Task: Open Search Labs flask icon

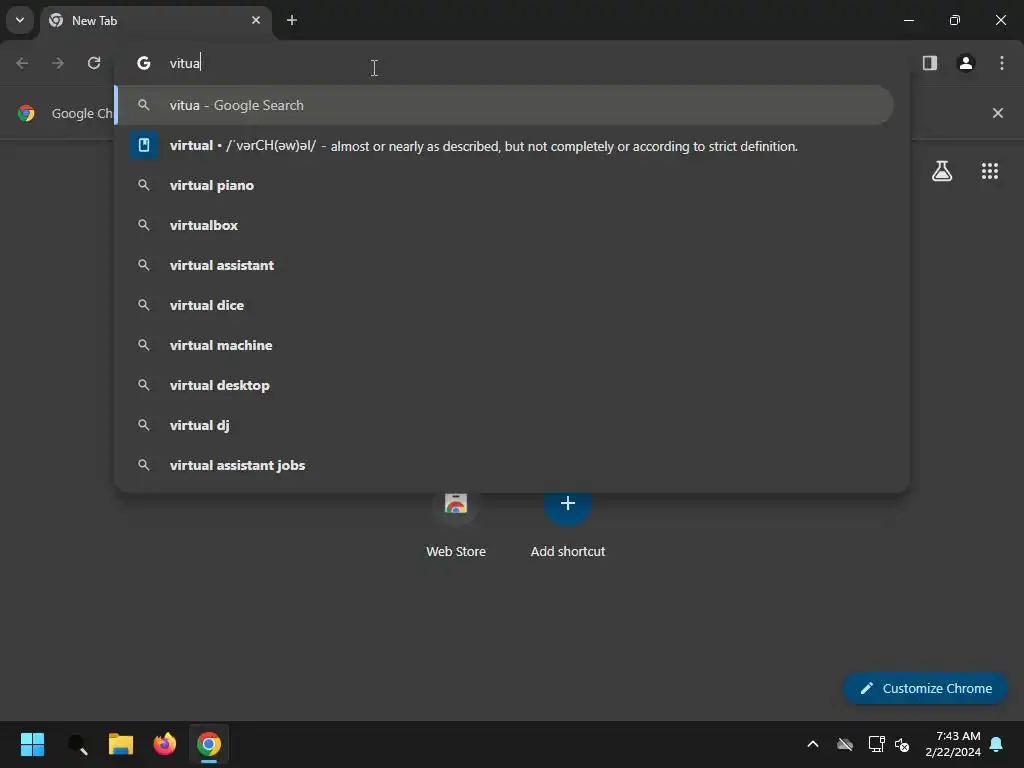Action: point(942,171)
